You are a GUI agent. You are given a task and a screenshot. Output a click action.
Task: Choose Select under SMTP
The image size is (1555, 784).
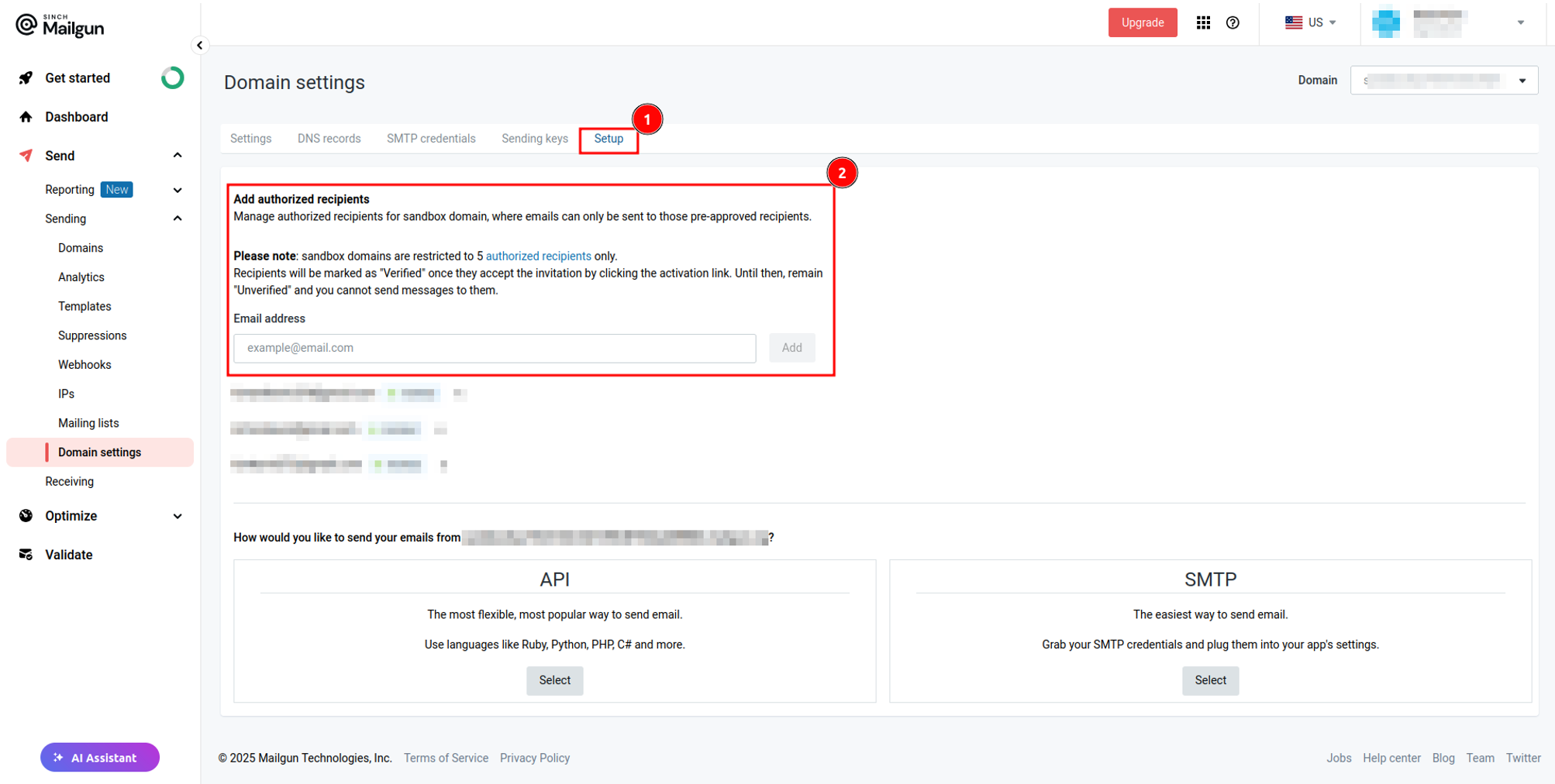click(x=1210, y=680)
